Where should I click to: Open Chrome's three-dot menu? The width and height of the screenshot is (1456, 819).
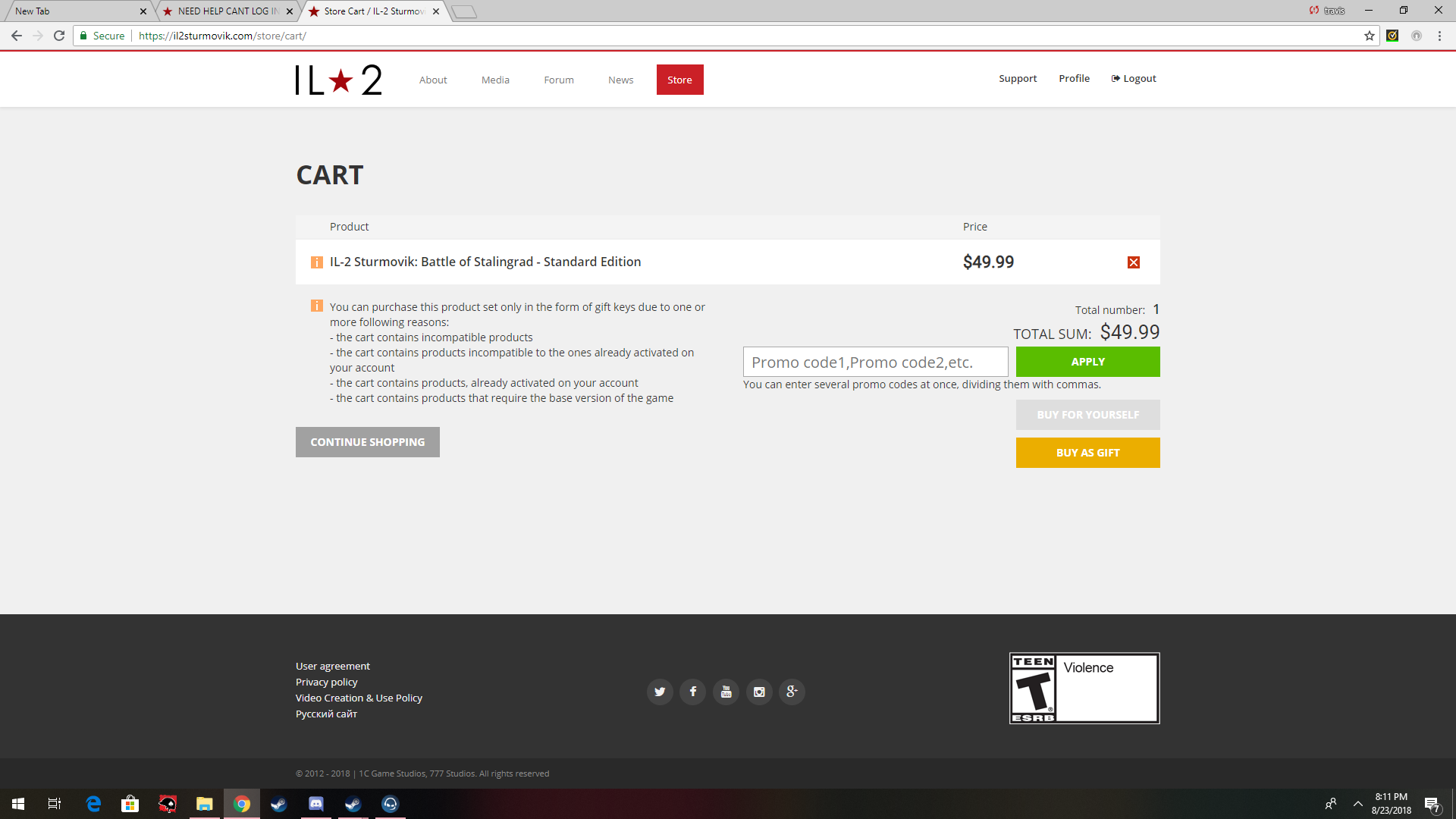tap(1439, 36)
